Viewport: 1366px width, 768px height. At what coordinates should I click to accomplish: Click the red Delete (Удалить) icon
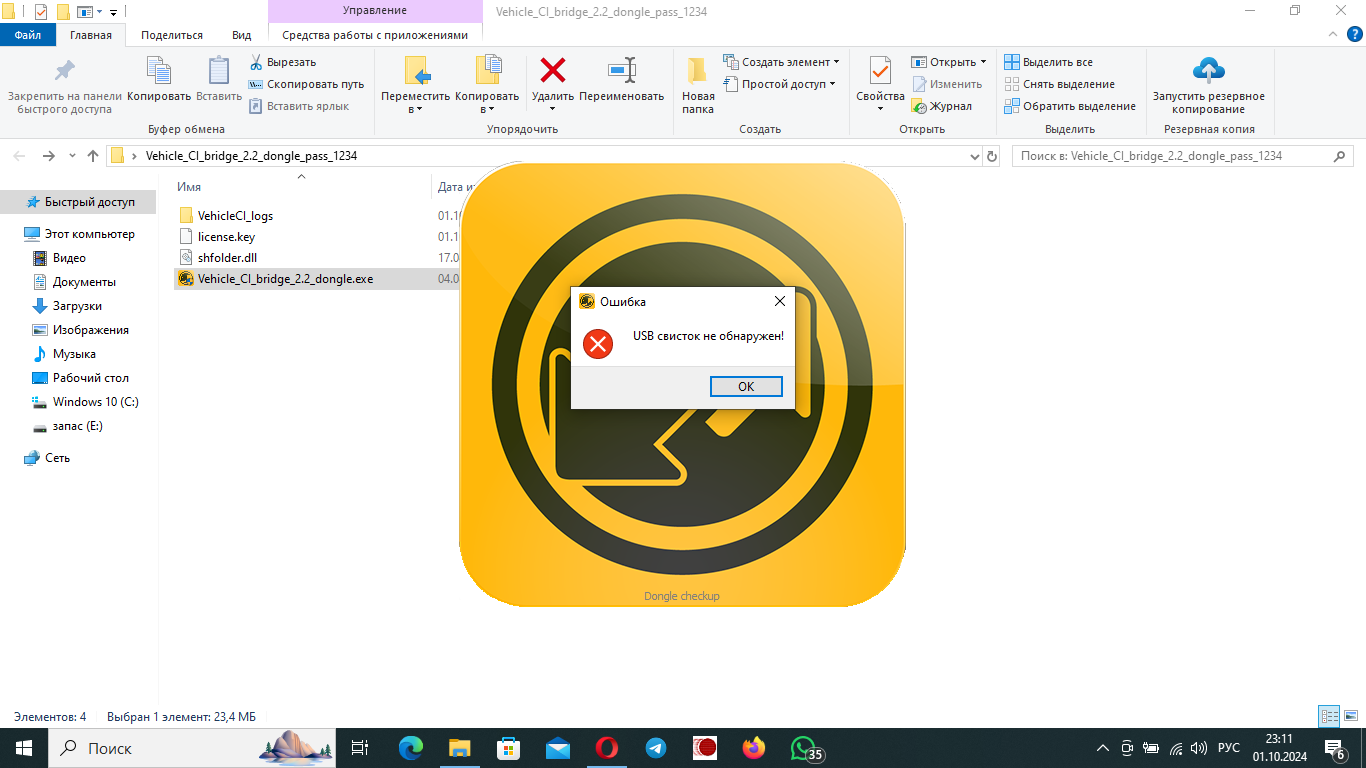(x=552, y=72)
